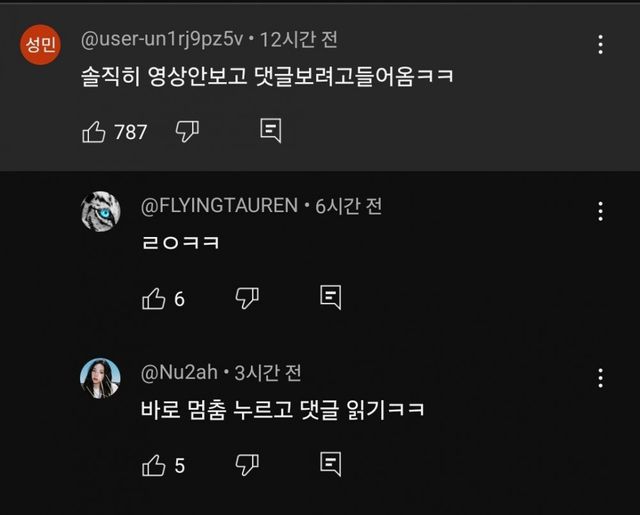This screenshot has height=515, width=640.
Task: Open the @Nu2ah profile picture
Action: click(100, 379)
